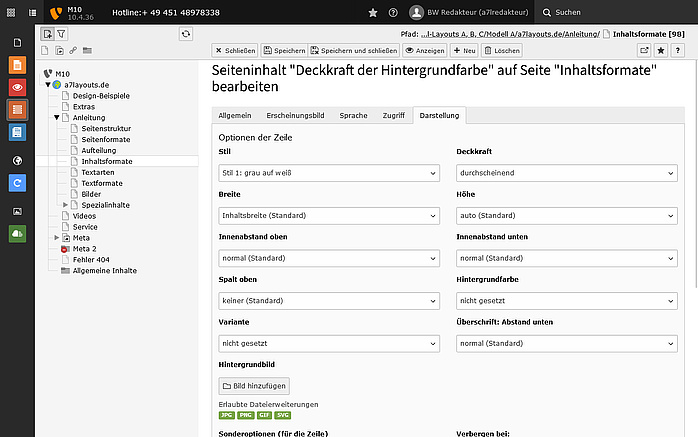This screenshot has width=698, height=437.
Task: Open the Innenabstand unten dropdown
Action: (x=567, y=258)
